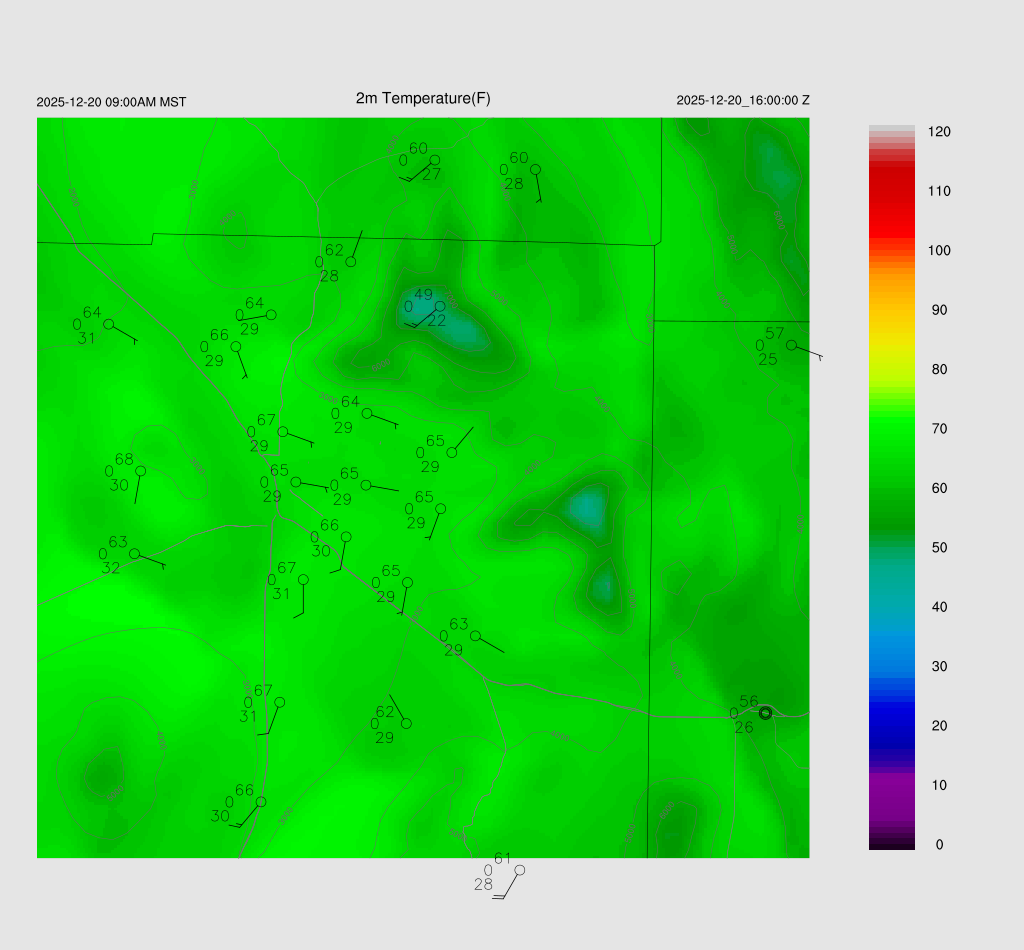Select the station circle with 63 over 29
Image resolution: width=1024 pixels, height=950 pixels.
tap(475, 636)
